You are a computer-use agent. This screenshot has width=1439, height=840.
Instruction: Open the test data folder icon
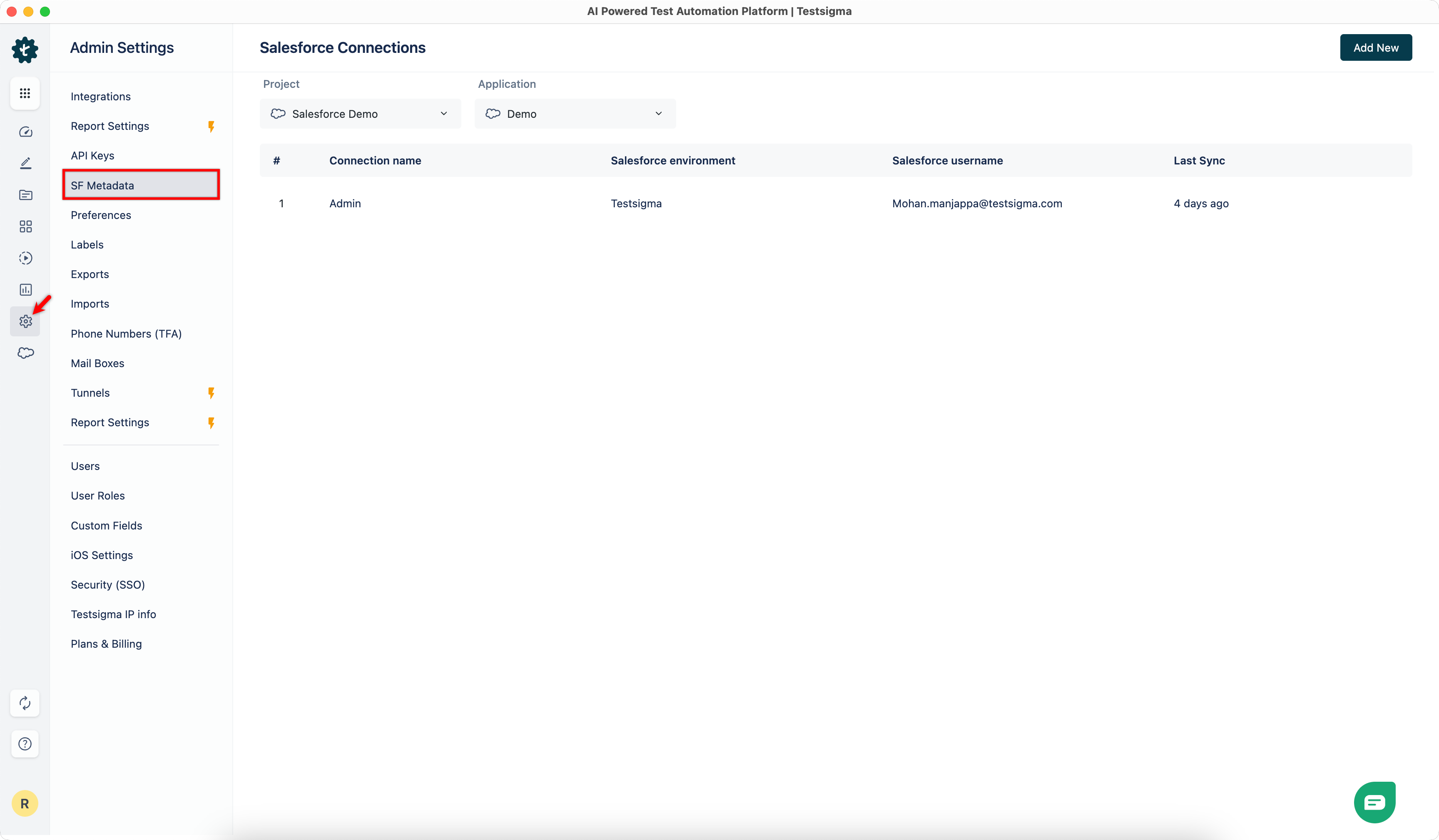(x=25, y=195)
